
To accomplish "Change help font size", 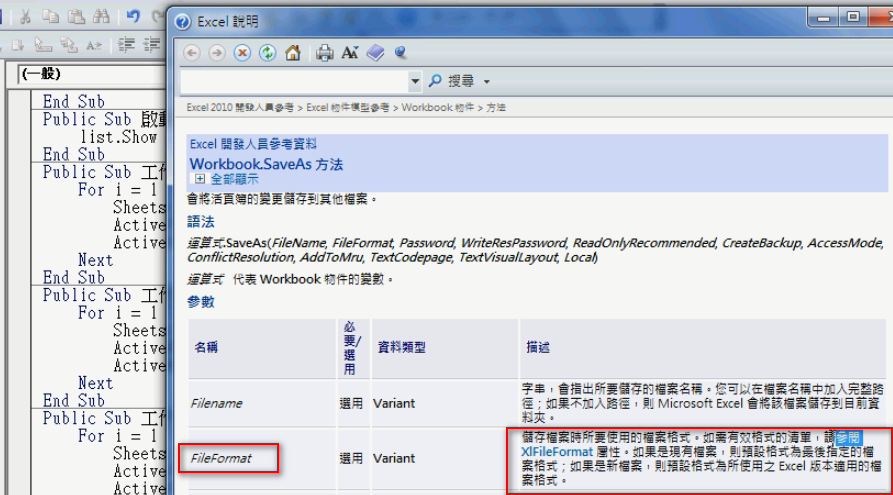I will 350,53.
